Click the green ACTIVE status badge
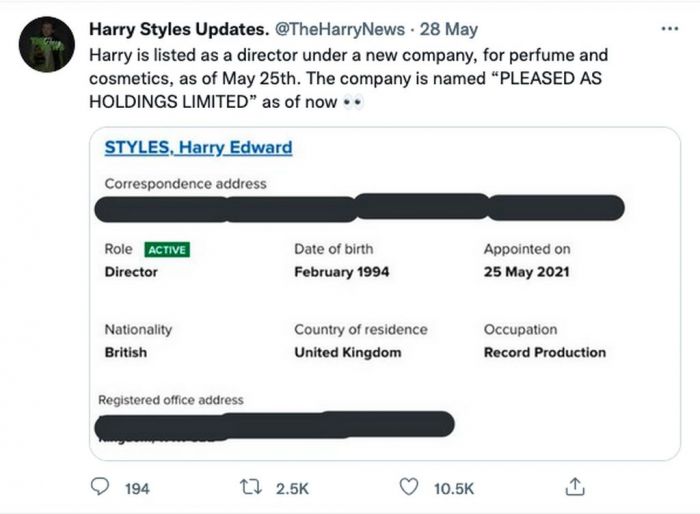Viewport: 700px width, 514px height. coord(166,250)
